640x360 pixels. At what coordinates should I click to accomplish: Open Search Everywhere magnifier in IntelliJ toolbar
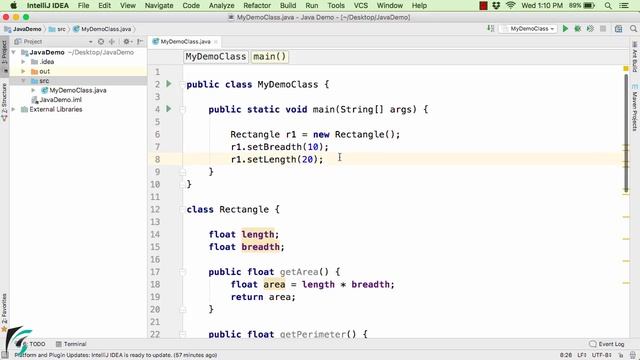633,29
